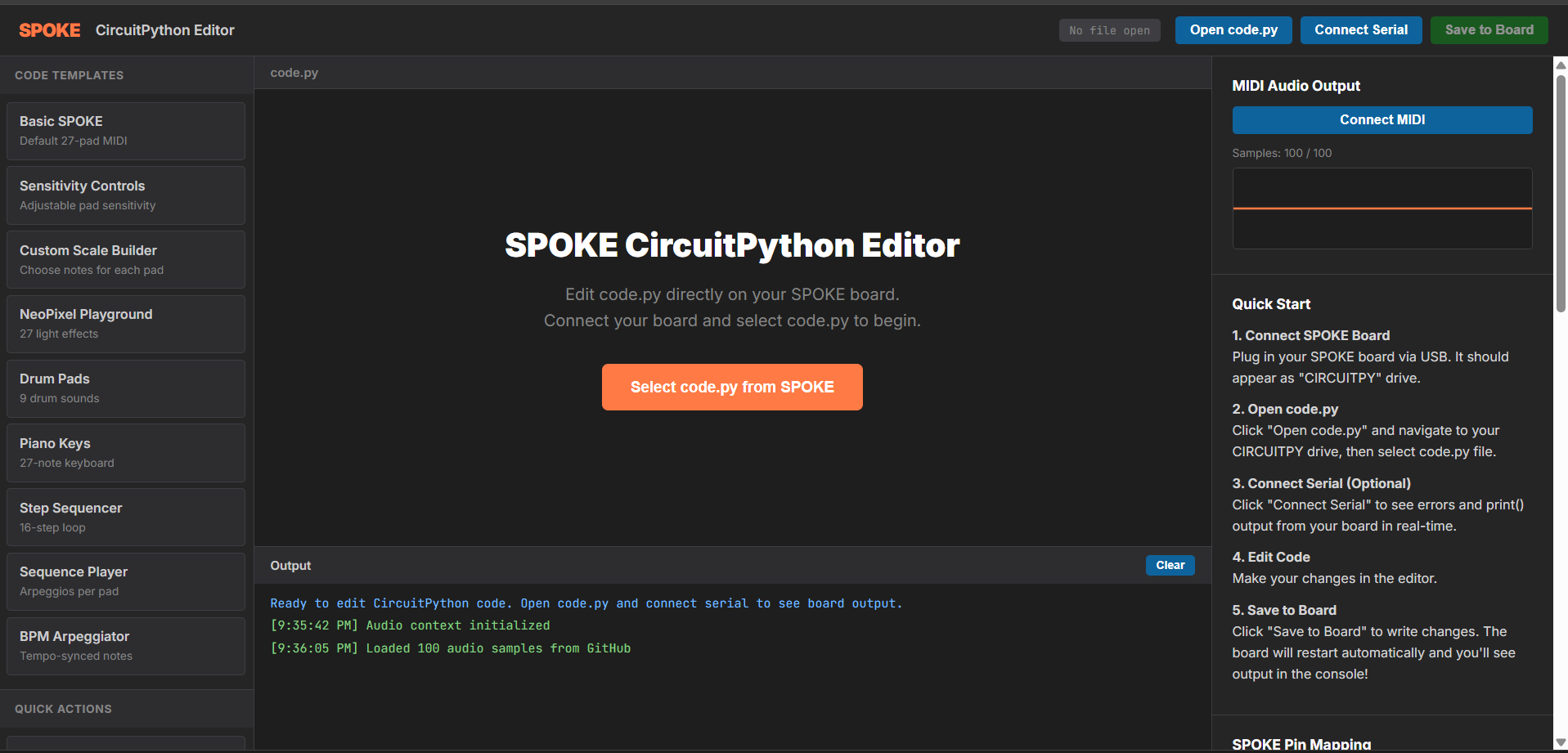Click scrollbar up arrow in right panel
Viewport: 1568px width, 753px height.
click(x=1561, y=65)
